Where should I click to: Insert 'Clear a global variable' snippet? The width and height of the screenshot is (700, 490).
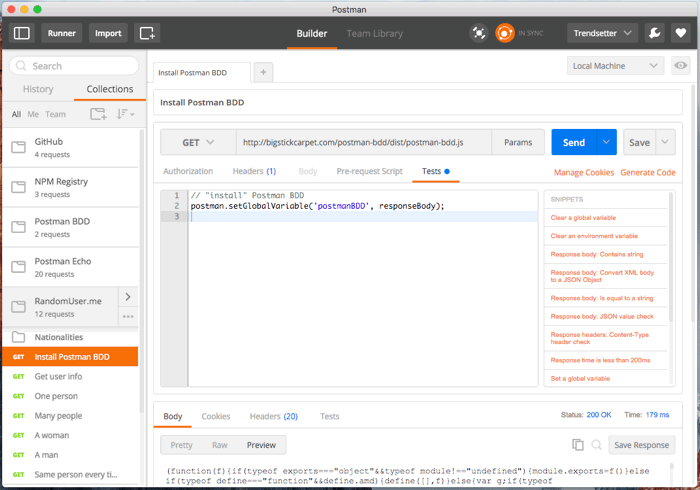pos(583,218)
